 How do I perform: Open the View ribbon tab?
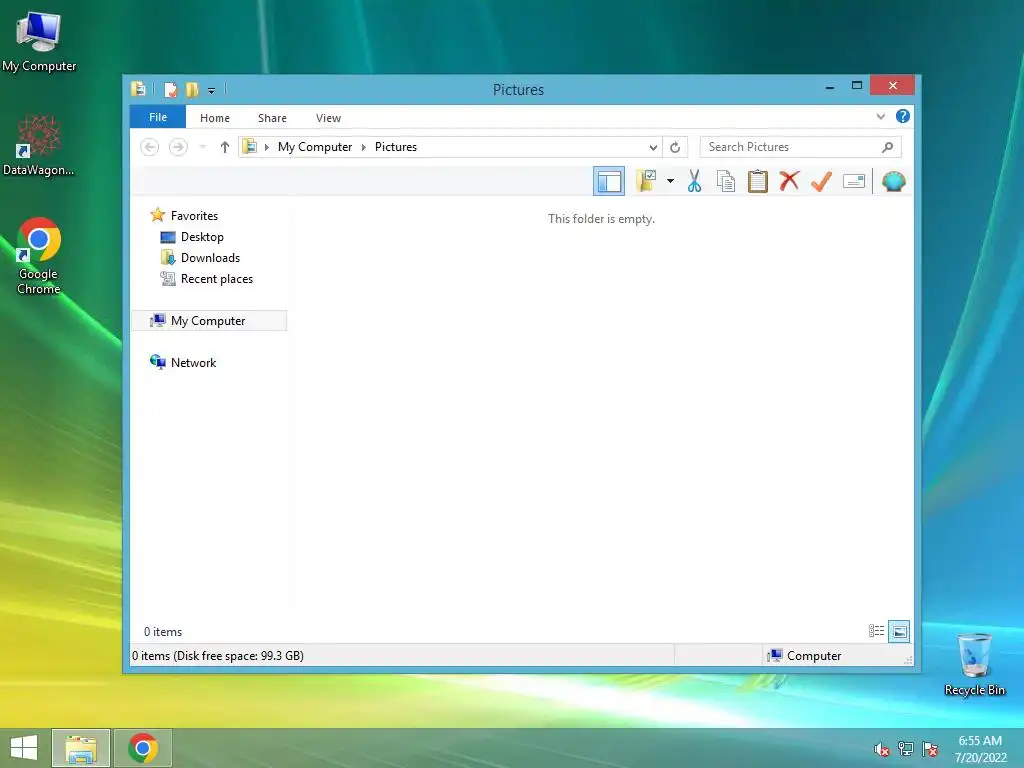(328, 118)
